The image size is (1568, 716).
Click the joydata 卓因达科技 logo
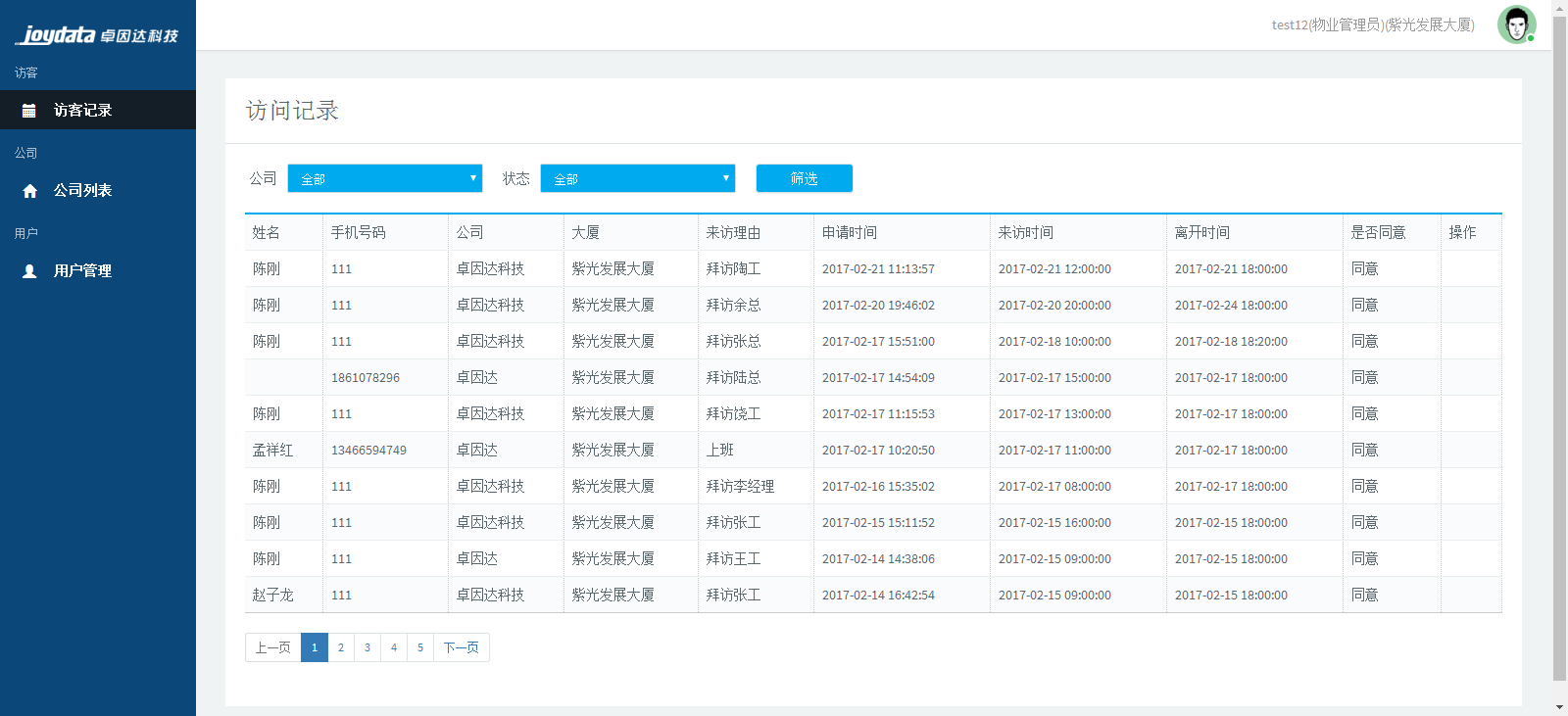pyautogui.click(x=97, y=35)
